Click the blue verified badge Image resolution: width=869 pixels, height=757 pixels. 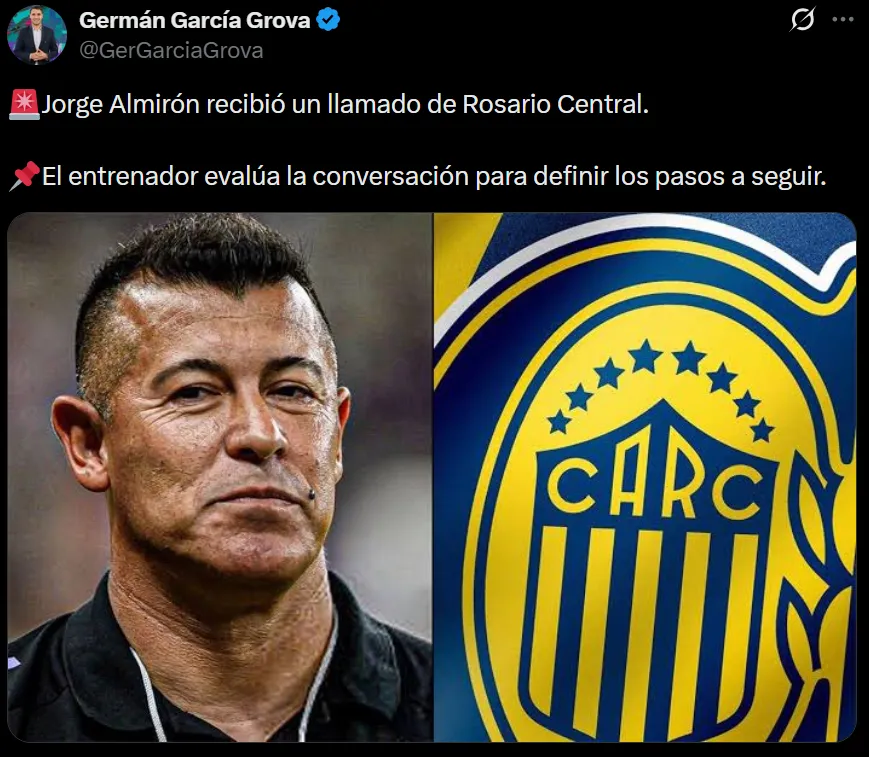[x=328, y=21]
